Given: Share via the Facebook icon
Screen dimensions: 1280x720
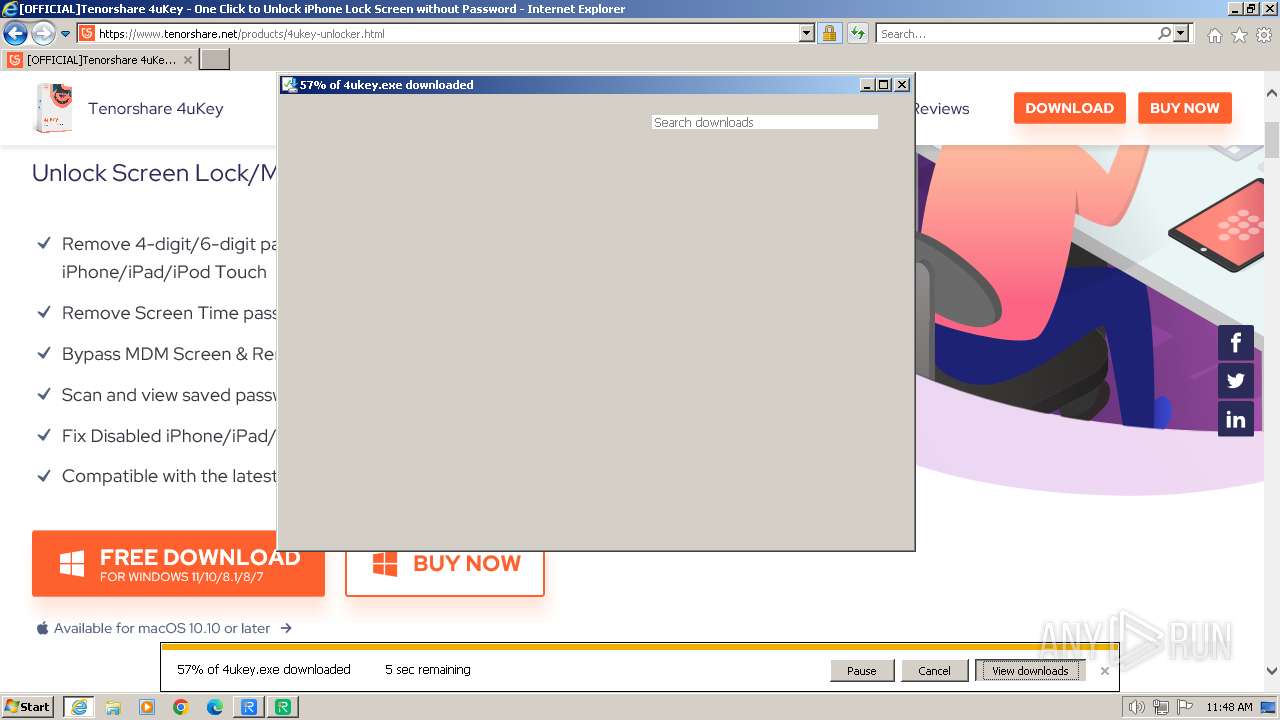Looking at the screenshot, I should click(1236, 343).
